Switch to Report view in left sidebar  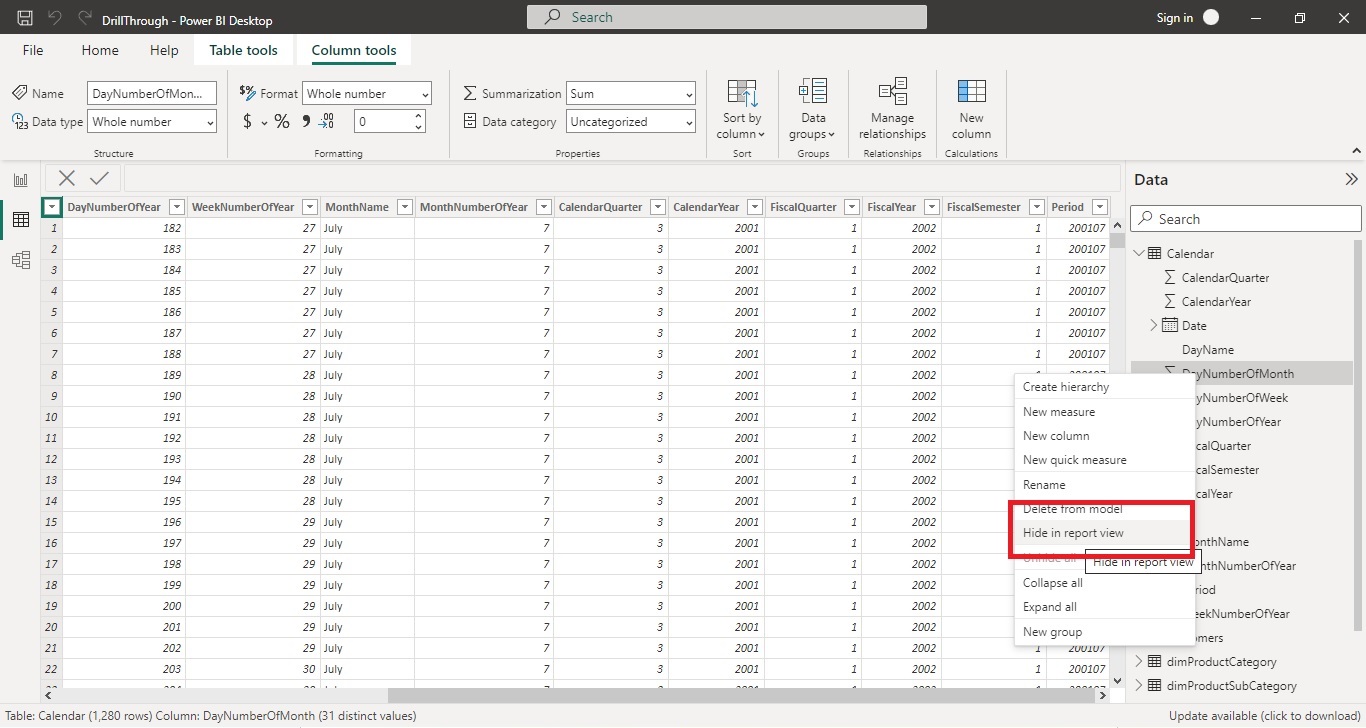coord(20,179)
